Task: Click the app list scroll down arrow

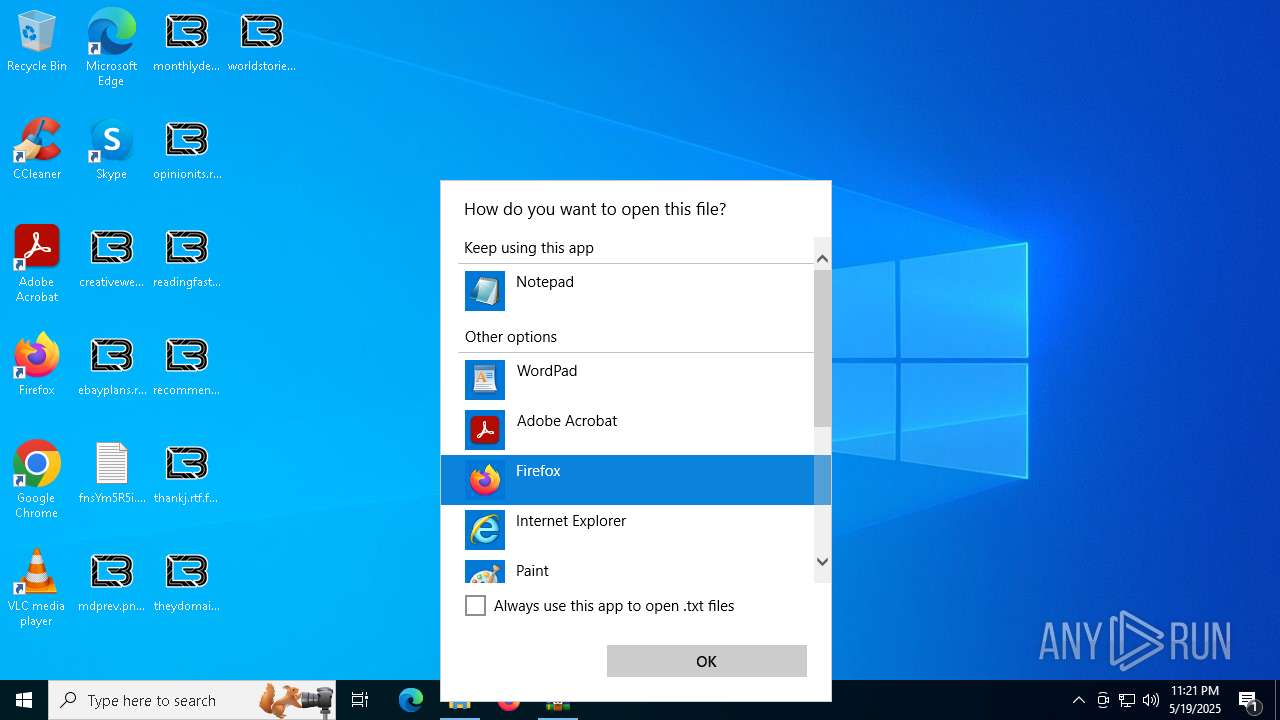Action: [x=822, y=562]
